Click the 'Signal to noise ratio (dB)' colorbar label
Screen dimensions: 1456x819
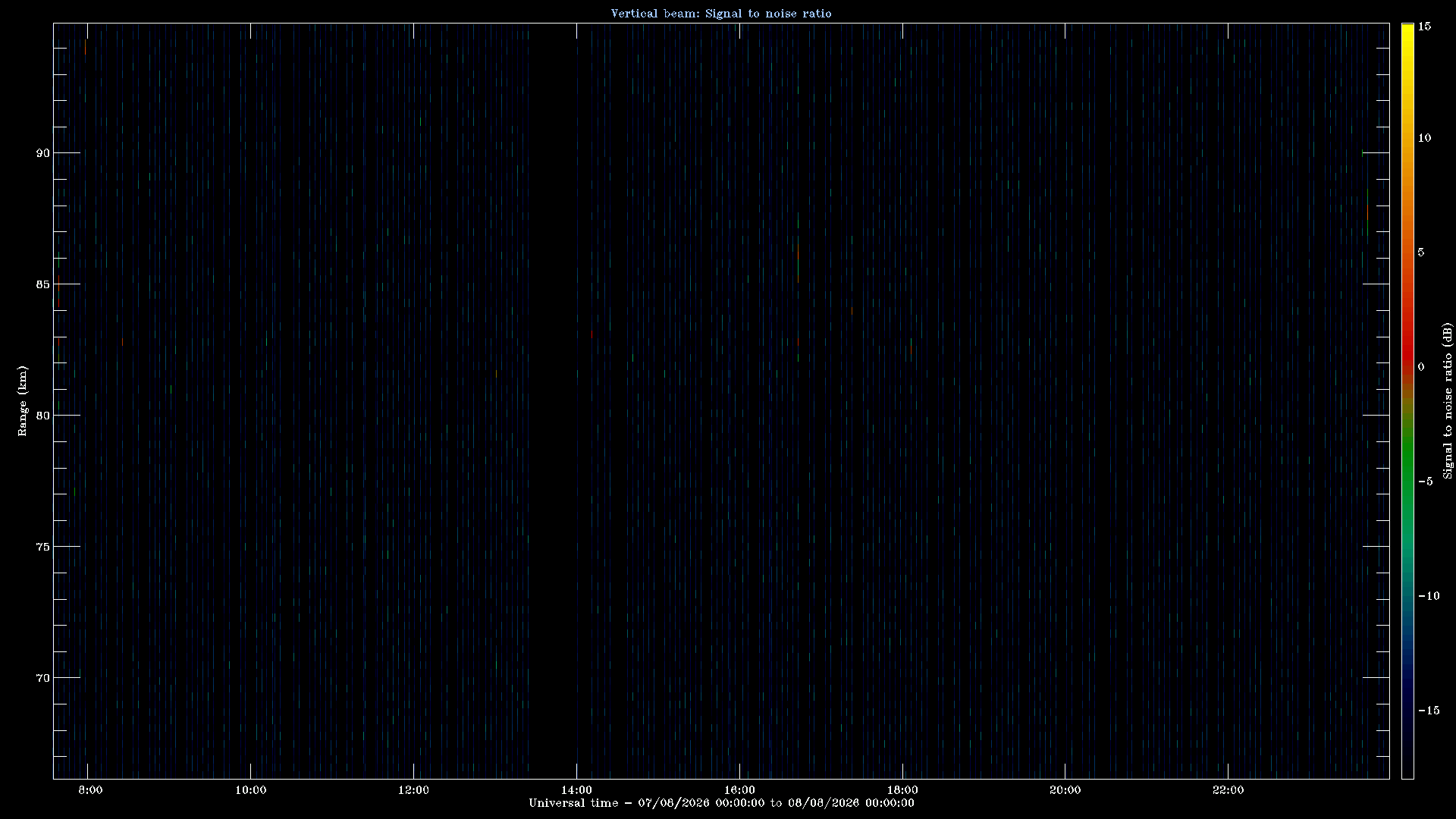pos(1448,401)
